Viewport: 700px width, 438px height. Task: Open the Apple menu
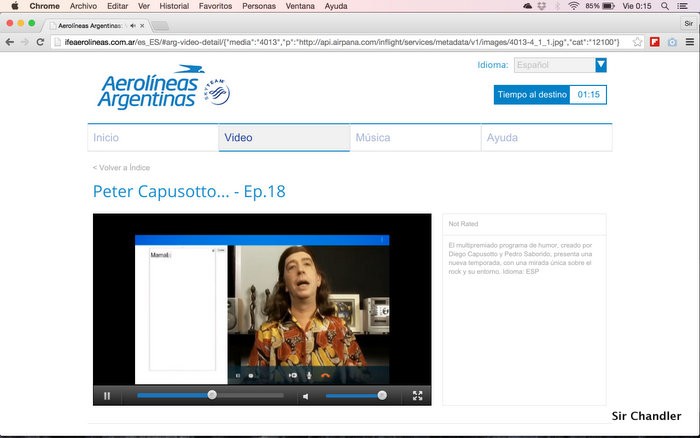pos(15,6)
